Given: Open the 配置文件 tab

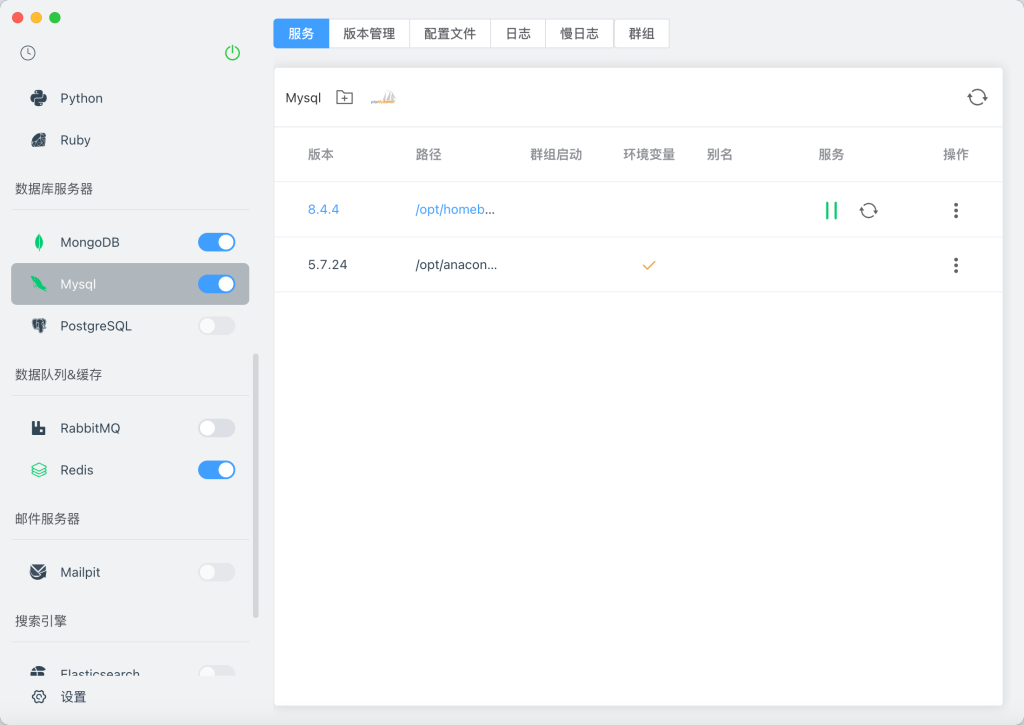Looking at the screenshot, I should (450, 33).
